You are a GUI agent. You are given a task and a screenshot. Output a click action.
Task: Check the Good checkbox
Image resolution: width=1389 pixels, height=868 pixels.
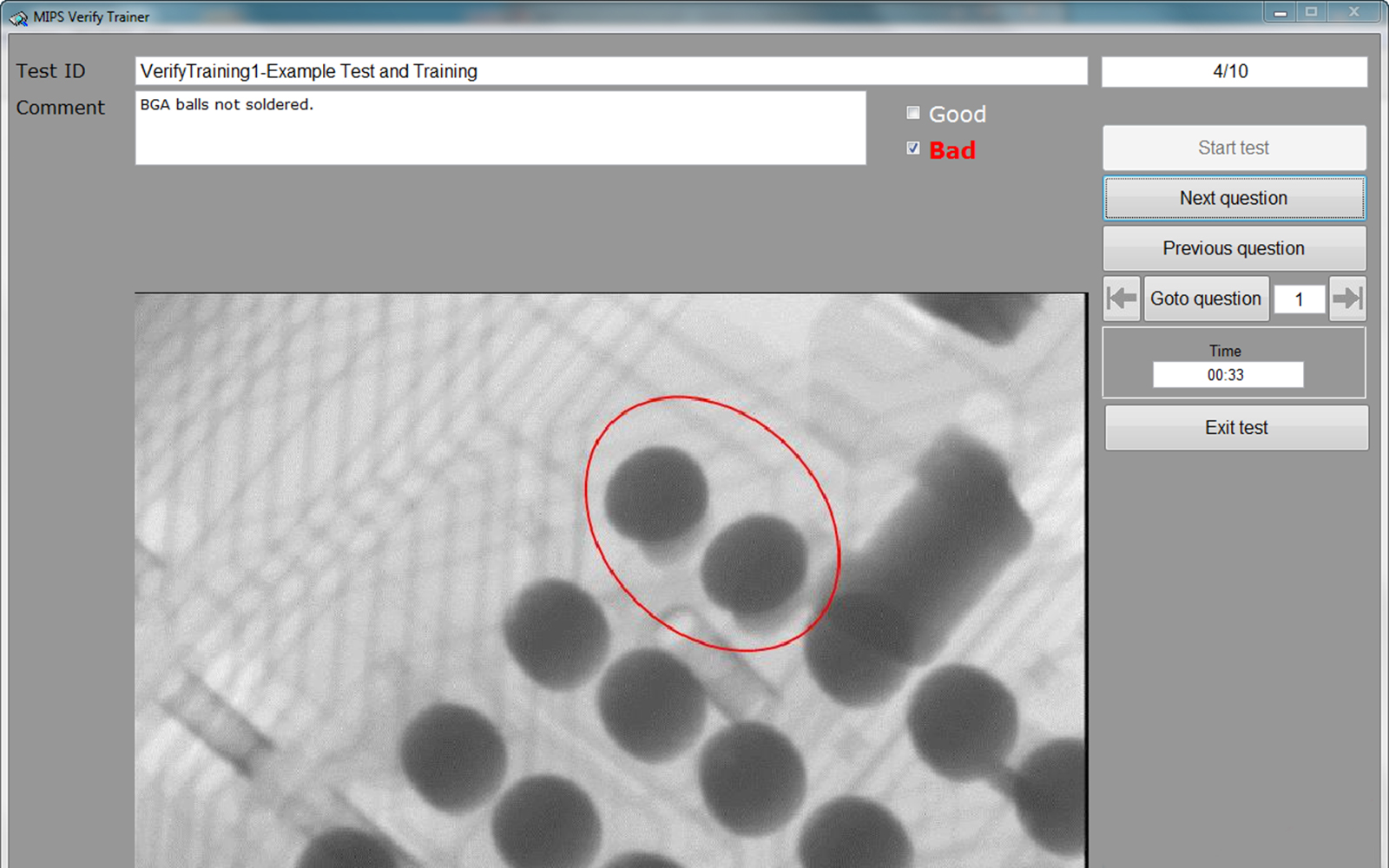pyautogui.click(x=913, y=113)
